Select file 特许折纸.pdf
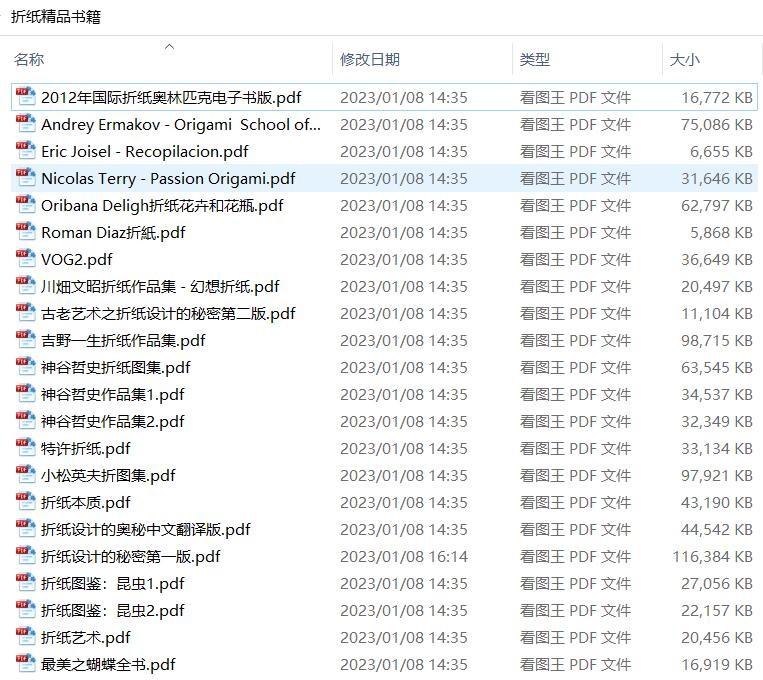Screen dimensions: 763x680 [86, 449]
